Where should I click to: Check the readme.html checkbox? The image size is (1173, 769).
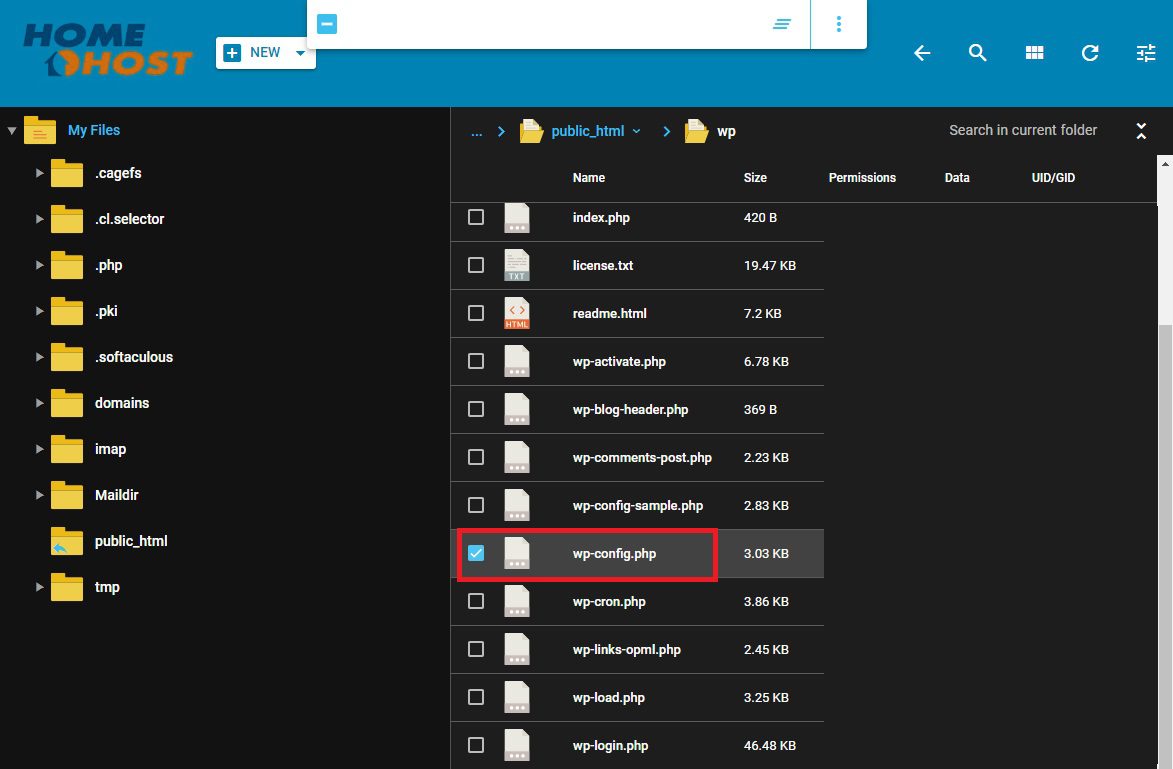(476, 313)
